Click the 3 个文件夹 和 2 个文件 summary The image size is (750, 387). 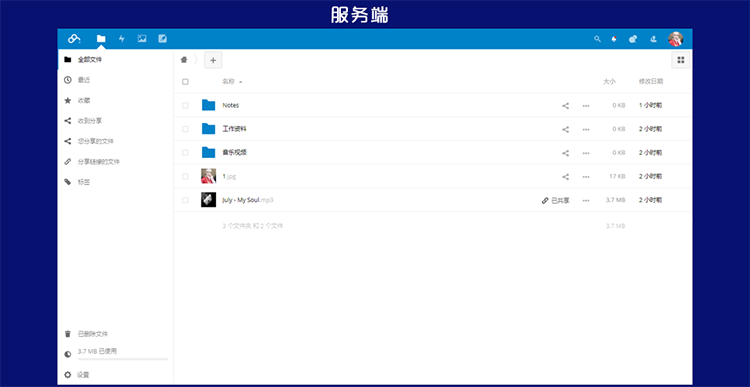click(x=253, y=226)
